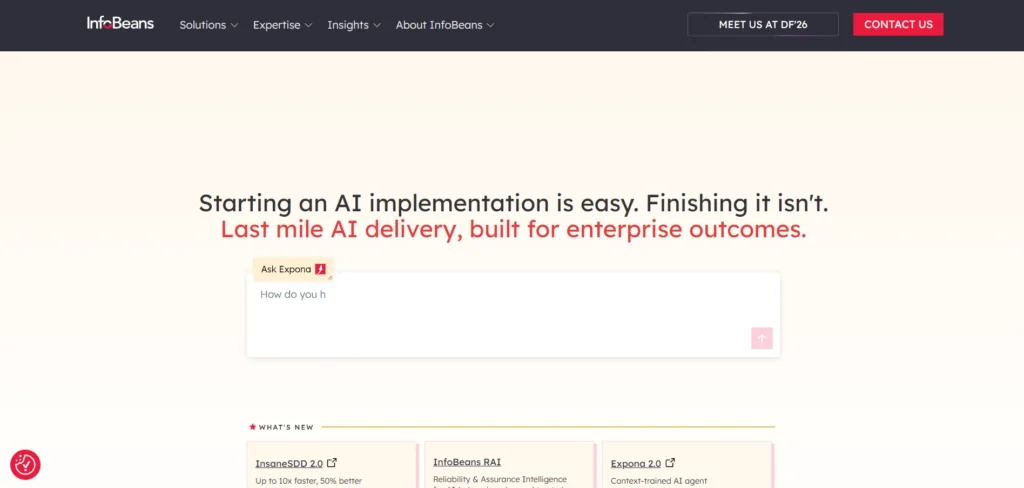The height and width of the screenshot is (488, 1024).
Task: Click the external link icon next to InsaneSDD 2.0
Action: pos(332,463)
